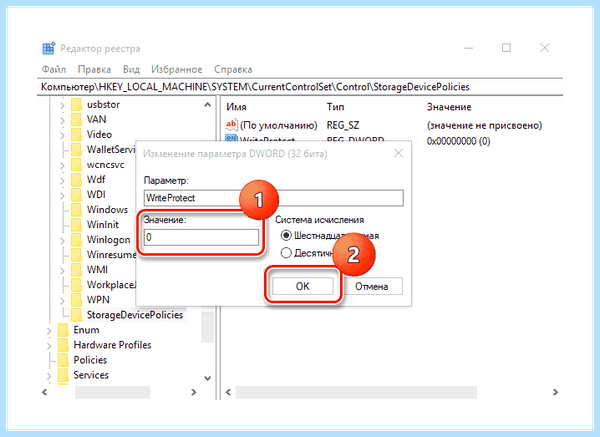Click tree pane scroll right arrow

pyautogui.click(x=194, y=392)
